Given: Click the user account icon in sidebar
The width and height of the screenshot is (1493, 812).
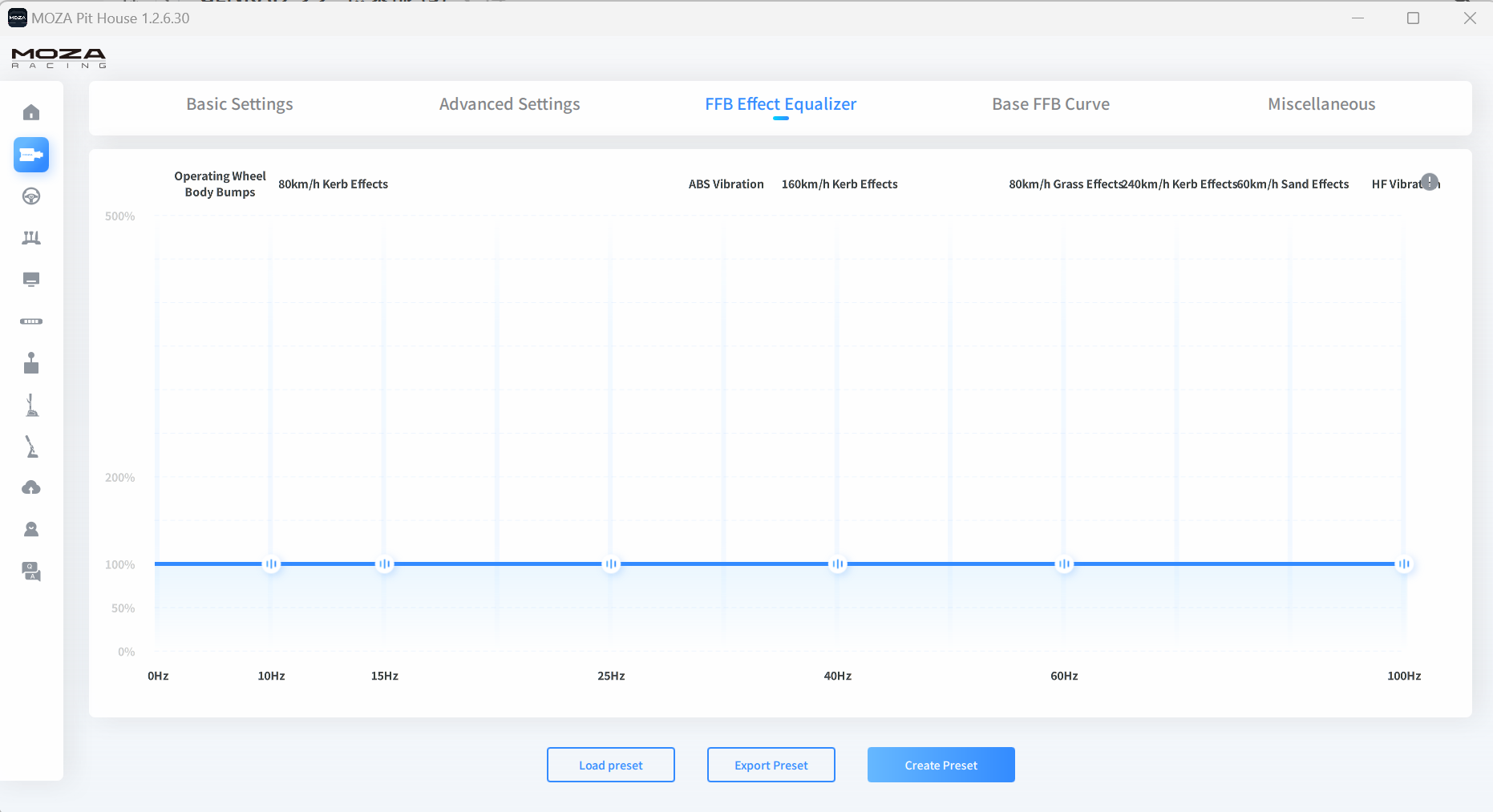Looking at the screenshot, I should tap(31, 529).
